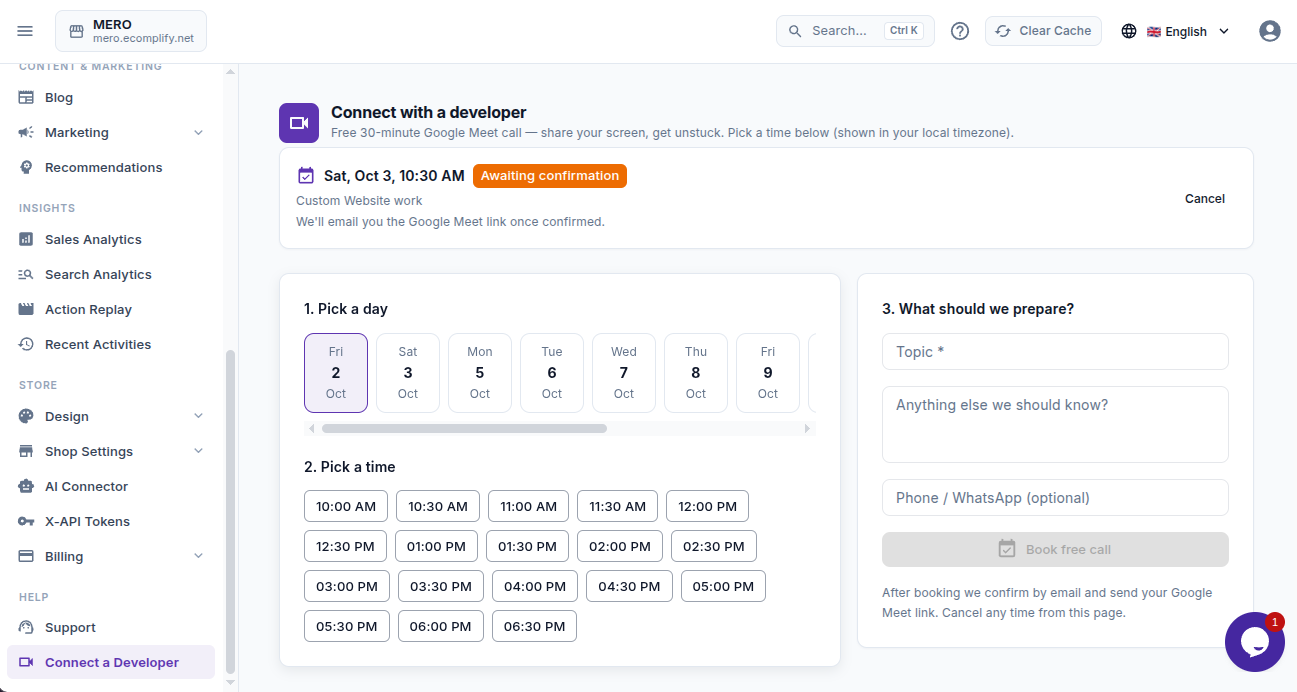
Task: Click the user account avatar
Action: coord(1270,31)
